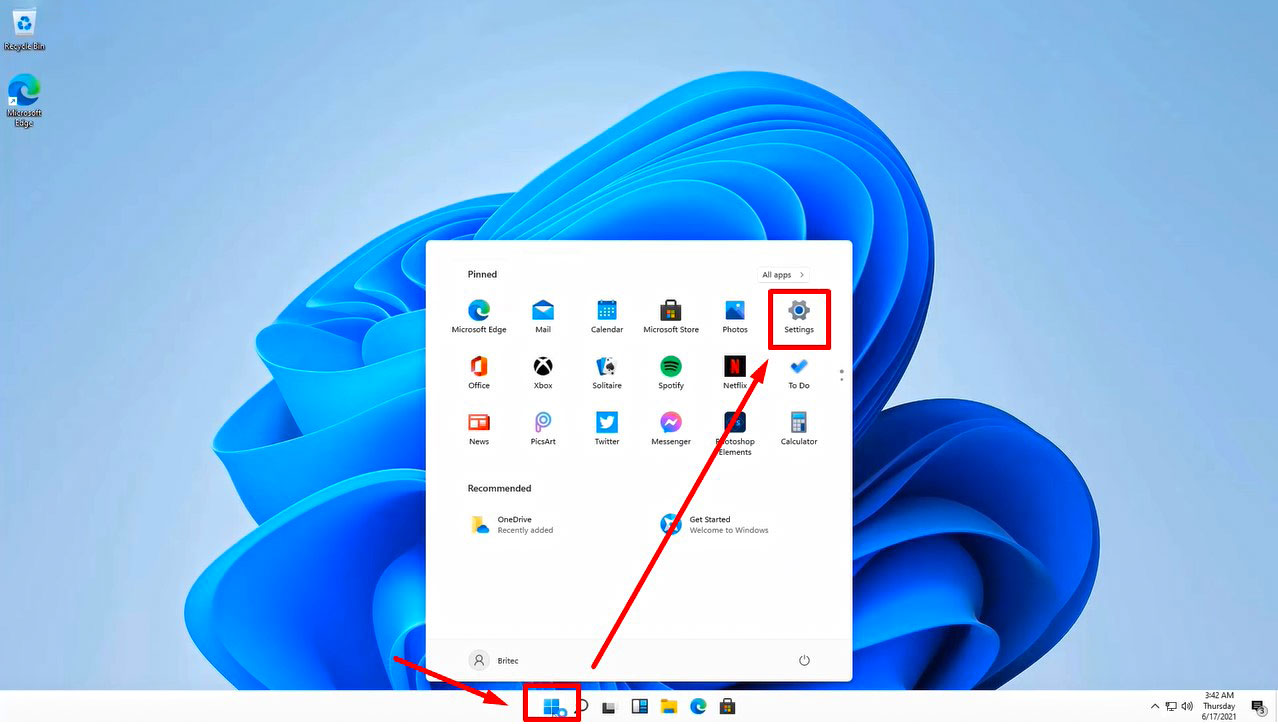Open the recommended OneDrive item
This screenshot has width=1278, height=724.
coord(512,524)
